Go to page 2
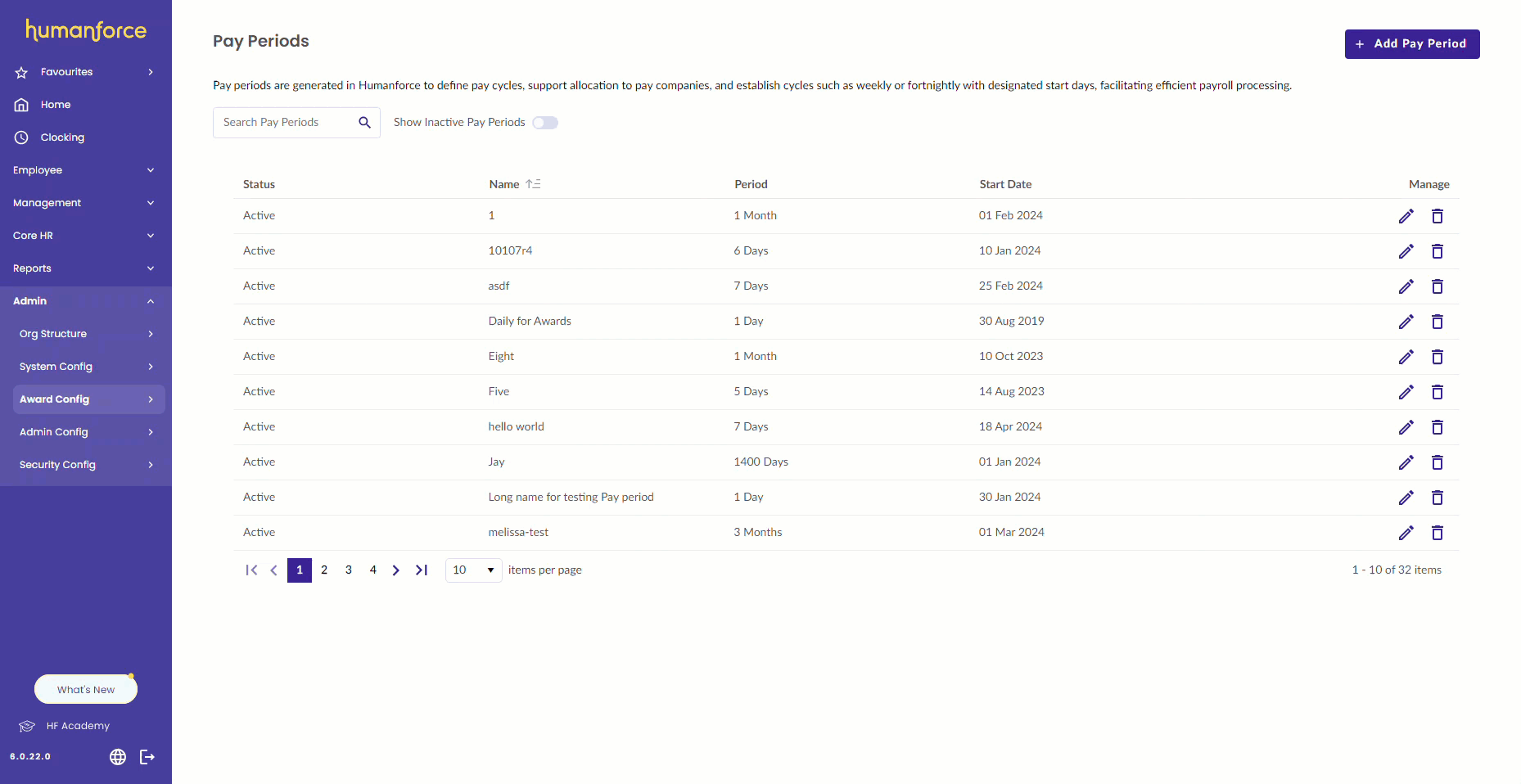 coord(324,570)
